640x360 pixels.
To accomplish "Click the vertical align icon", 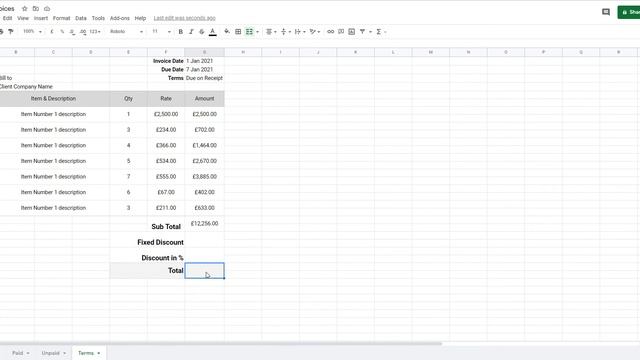I will tap(284, 31).
